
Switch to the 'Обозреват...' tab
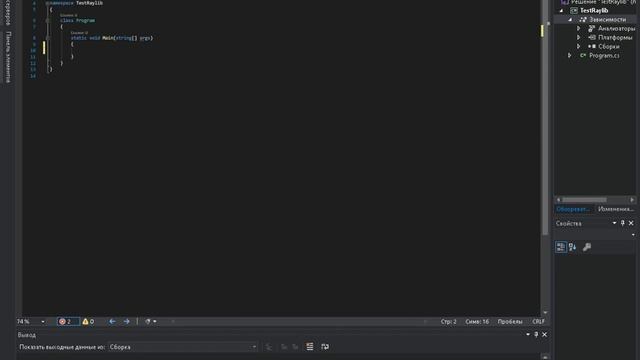pos(573,209)
